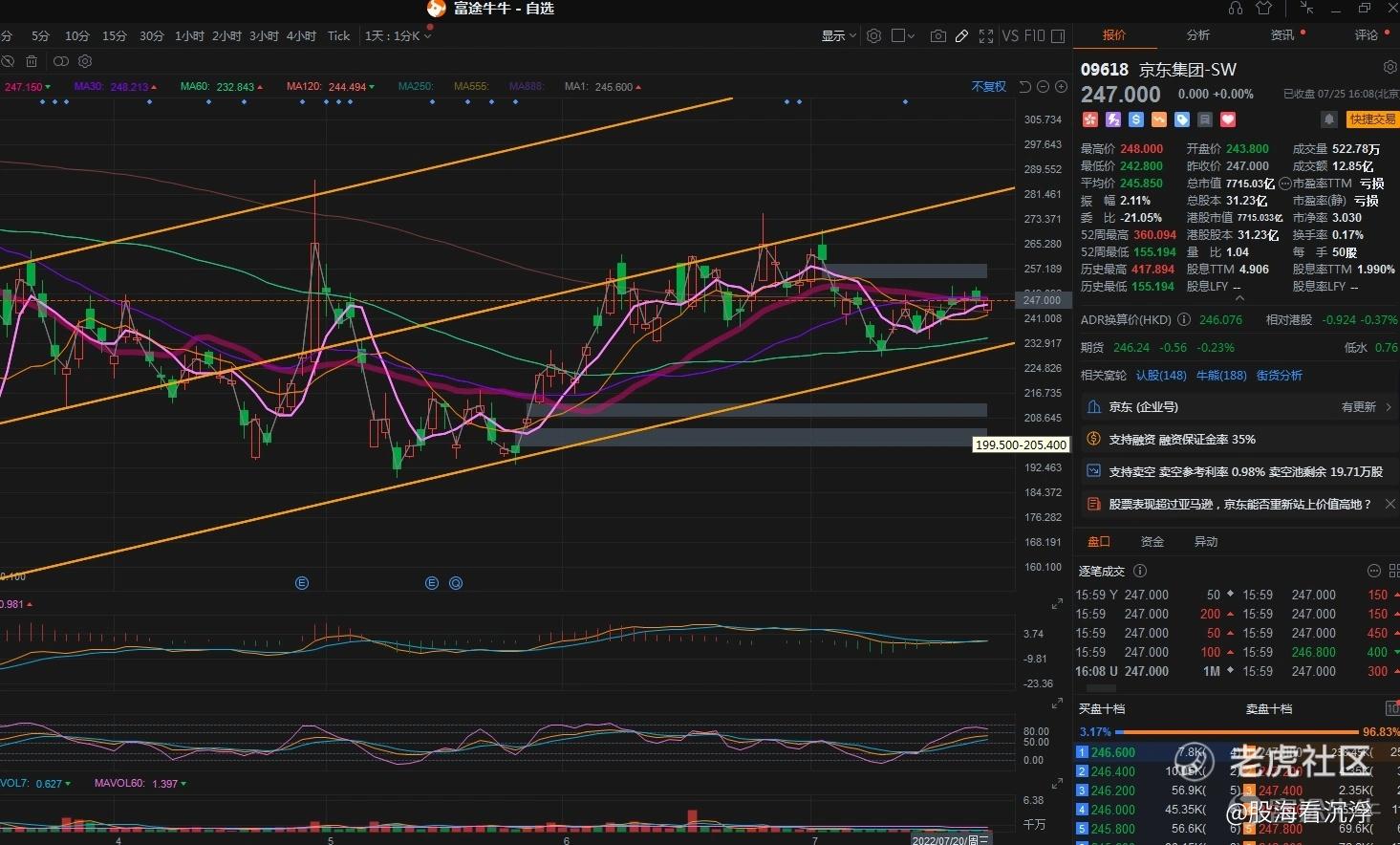Open the F10 company info
The height and width of the screenshot is (845, 1400).
(1035, 35)
